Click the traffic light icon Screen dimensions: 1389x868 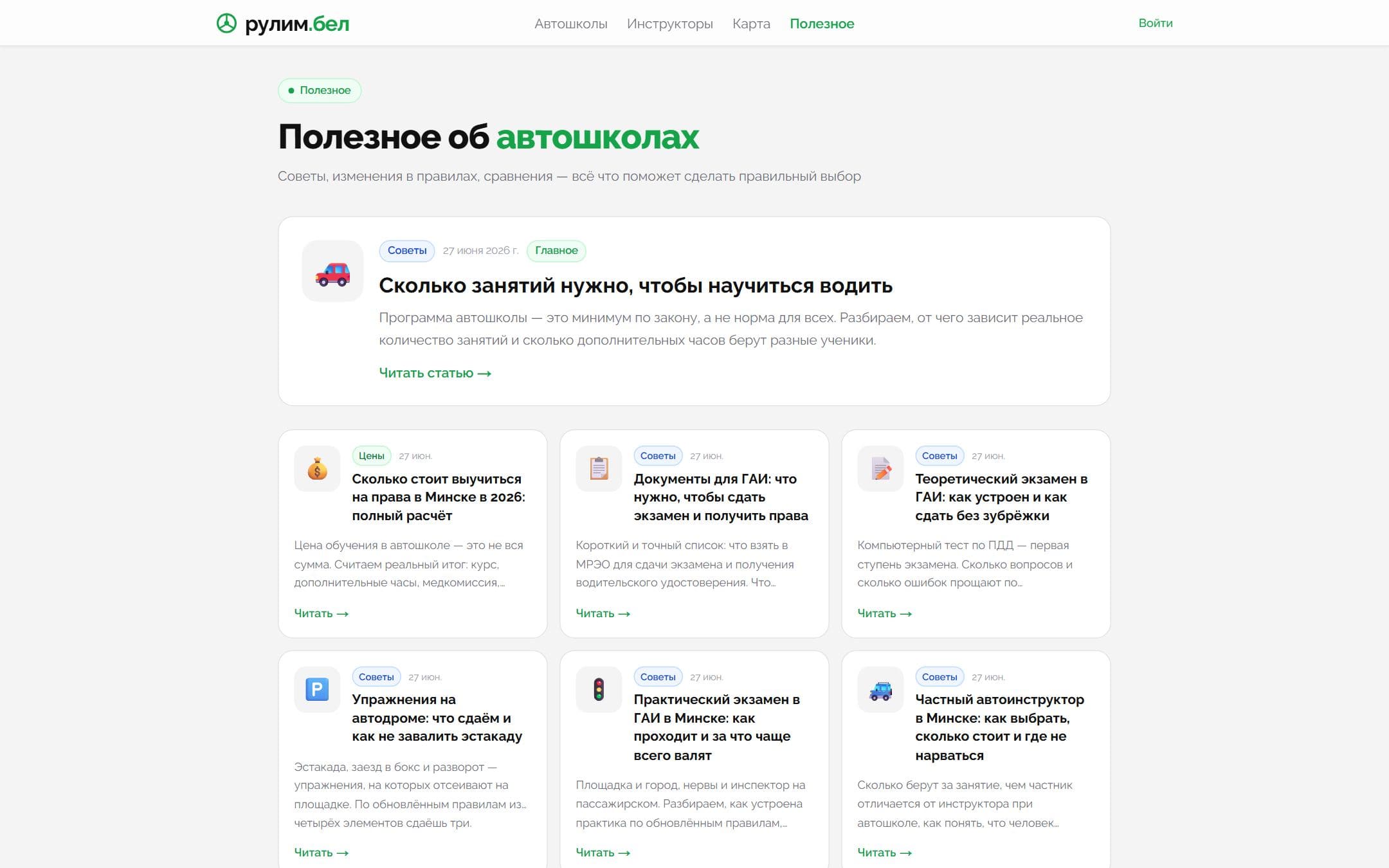click(599, 690)
